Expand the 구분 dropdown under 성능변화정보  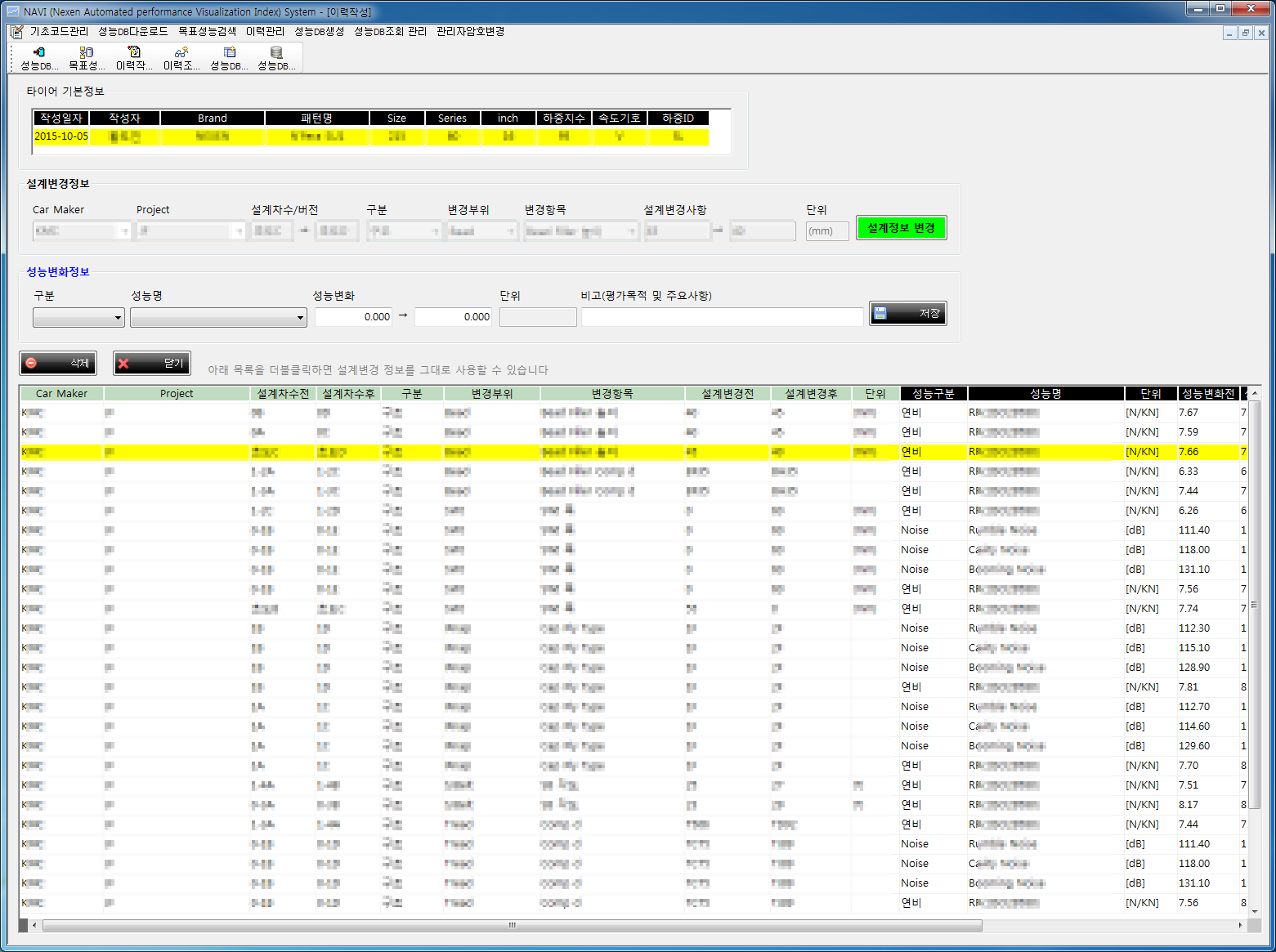[x=78, y=317]
